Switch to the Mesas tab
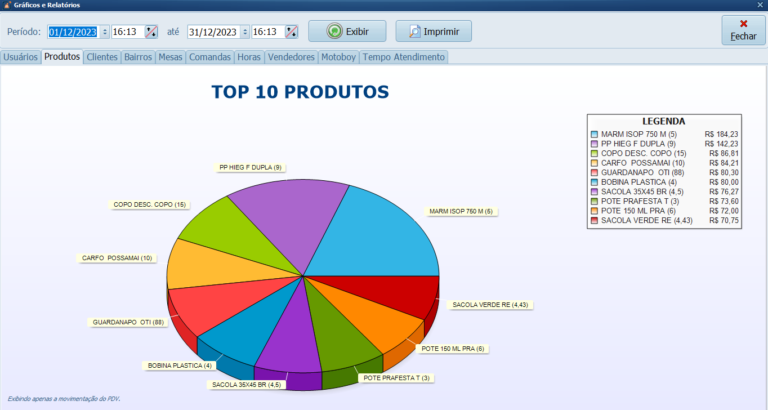 pos(170,57)
